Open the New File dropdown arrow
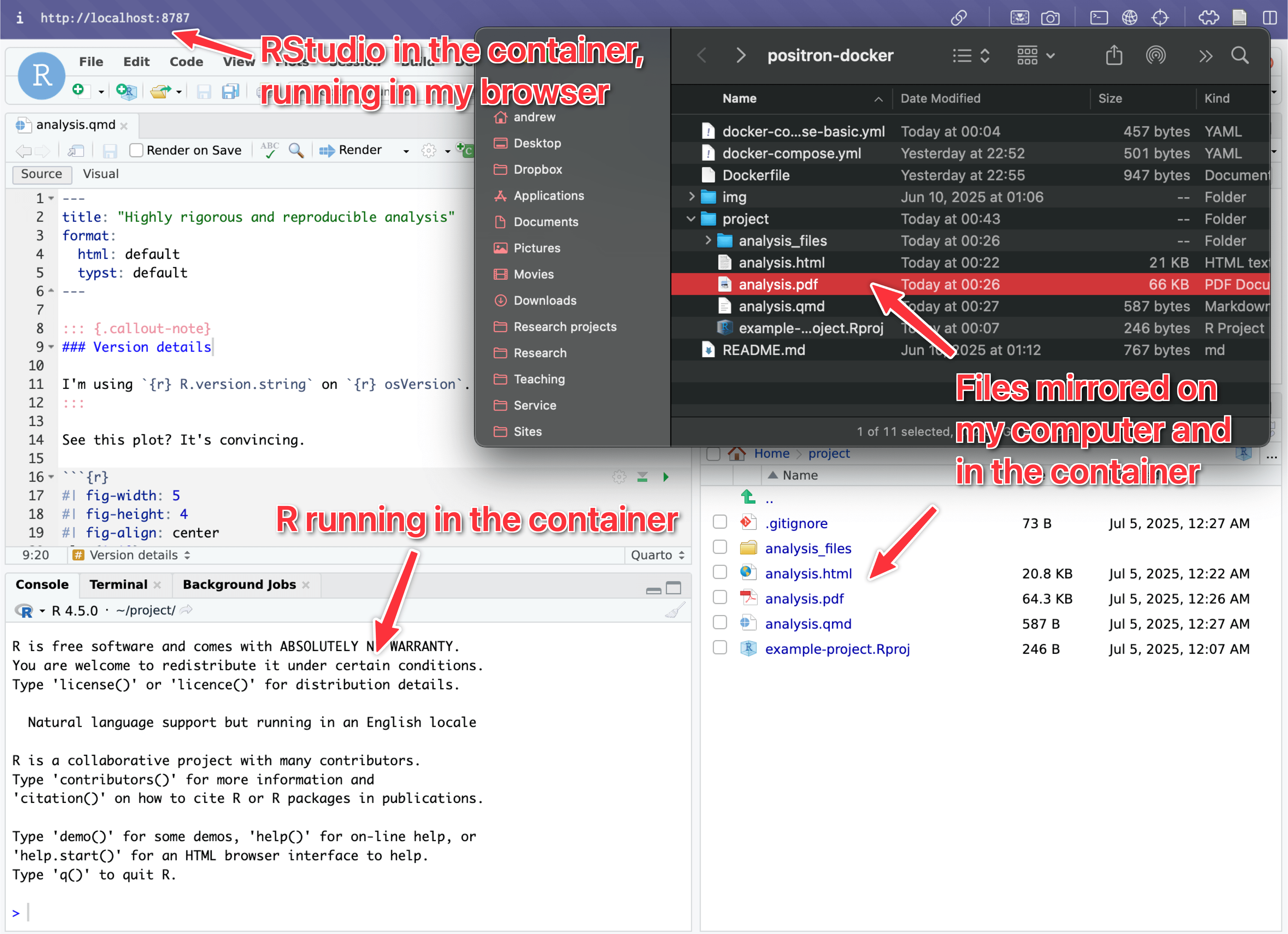1288x934 pixels. (101, 91)
